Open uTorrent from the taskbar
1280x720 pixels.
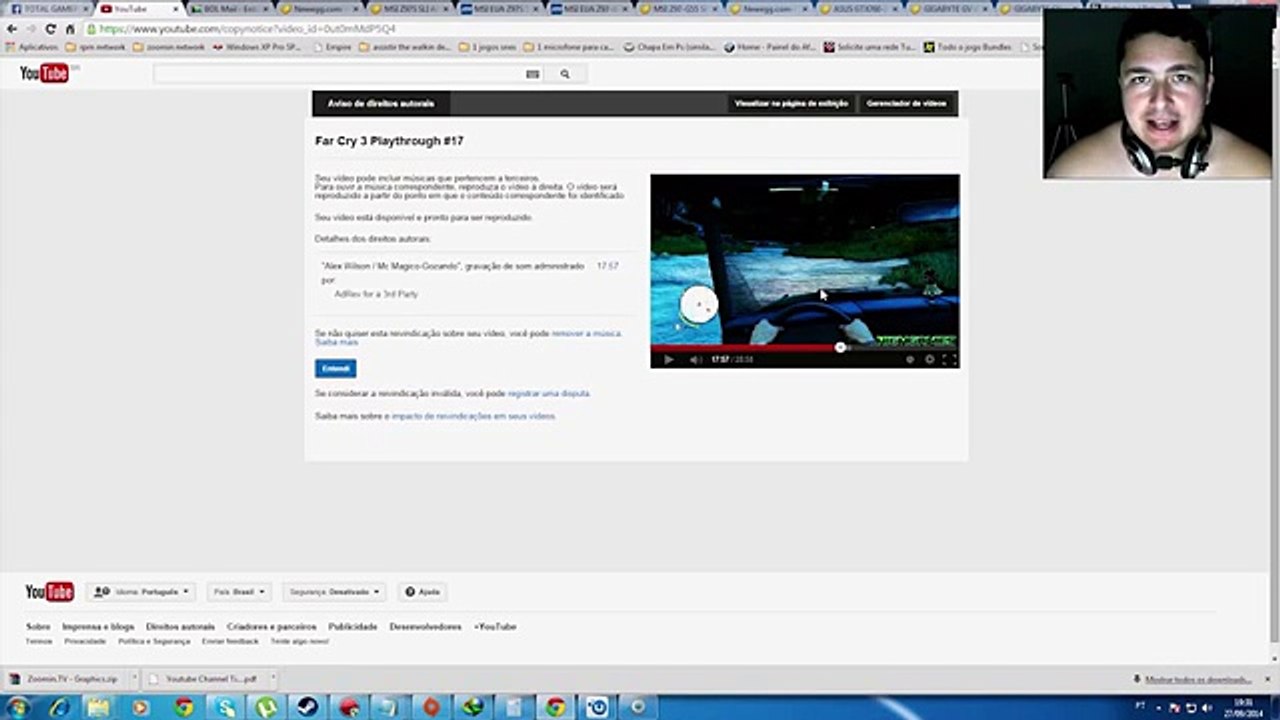tap(266, 707)
